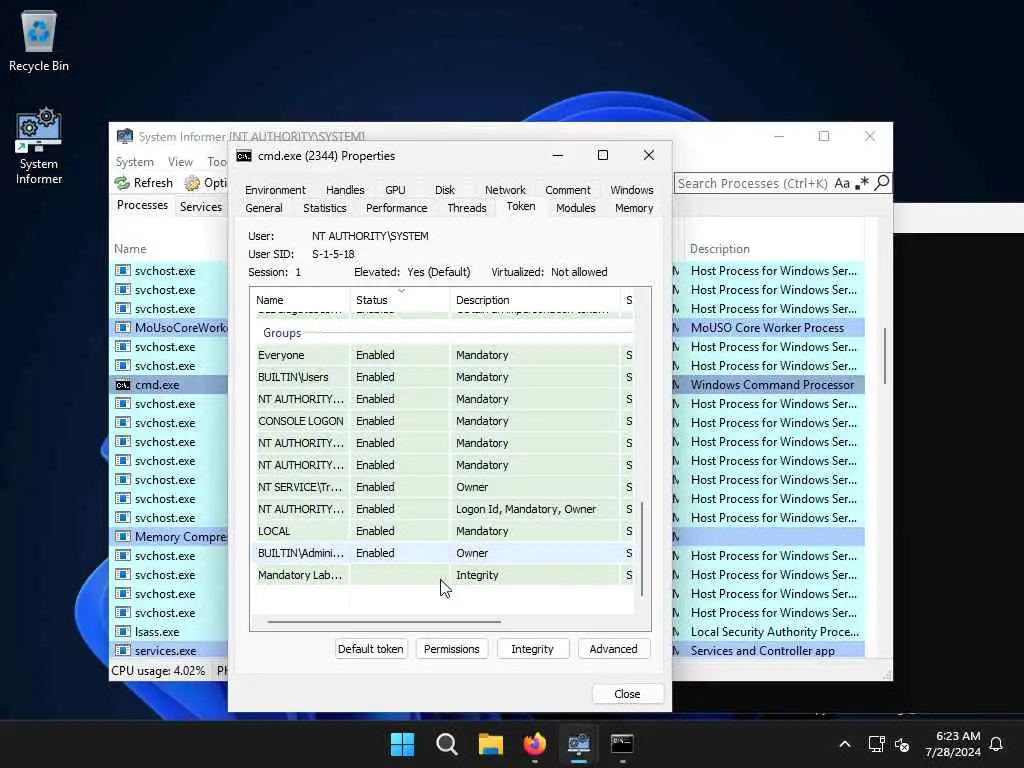Image resolution: width=1024 pixels, height=768 pixels.
Task: Select the Everyone group row
Action: (x=444, y=355)
